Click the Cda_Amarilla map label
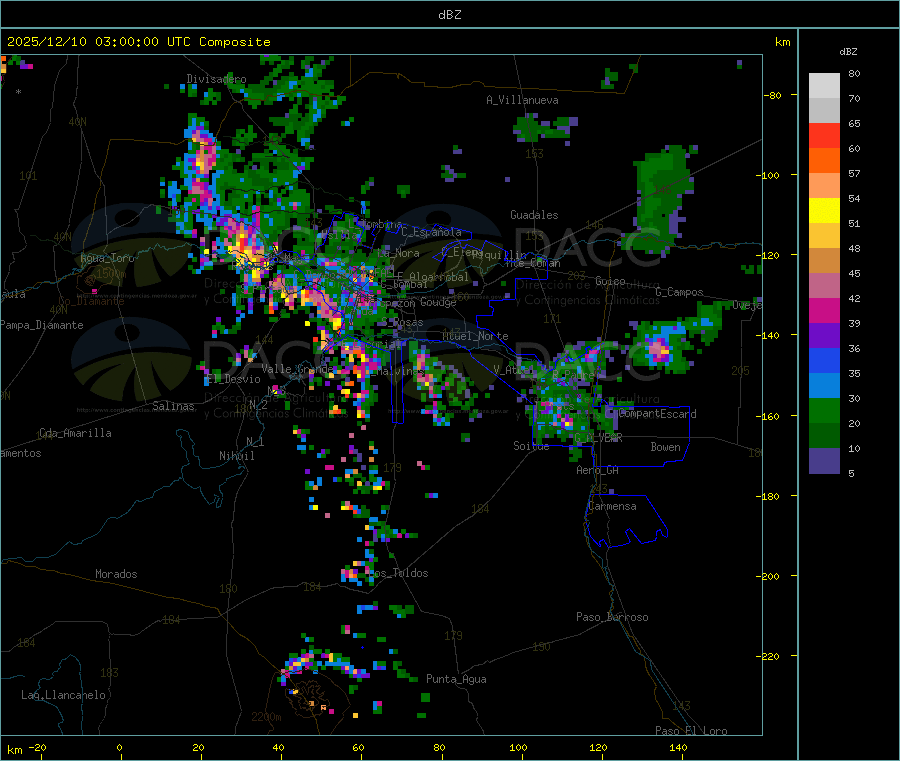This screenshot has height=761, width=900. (75, 433)
